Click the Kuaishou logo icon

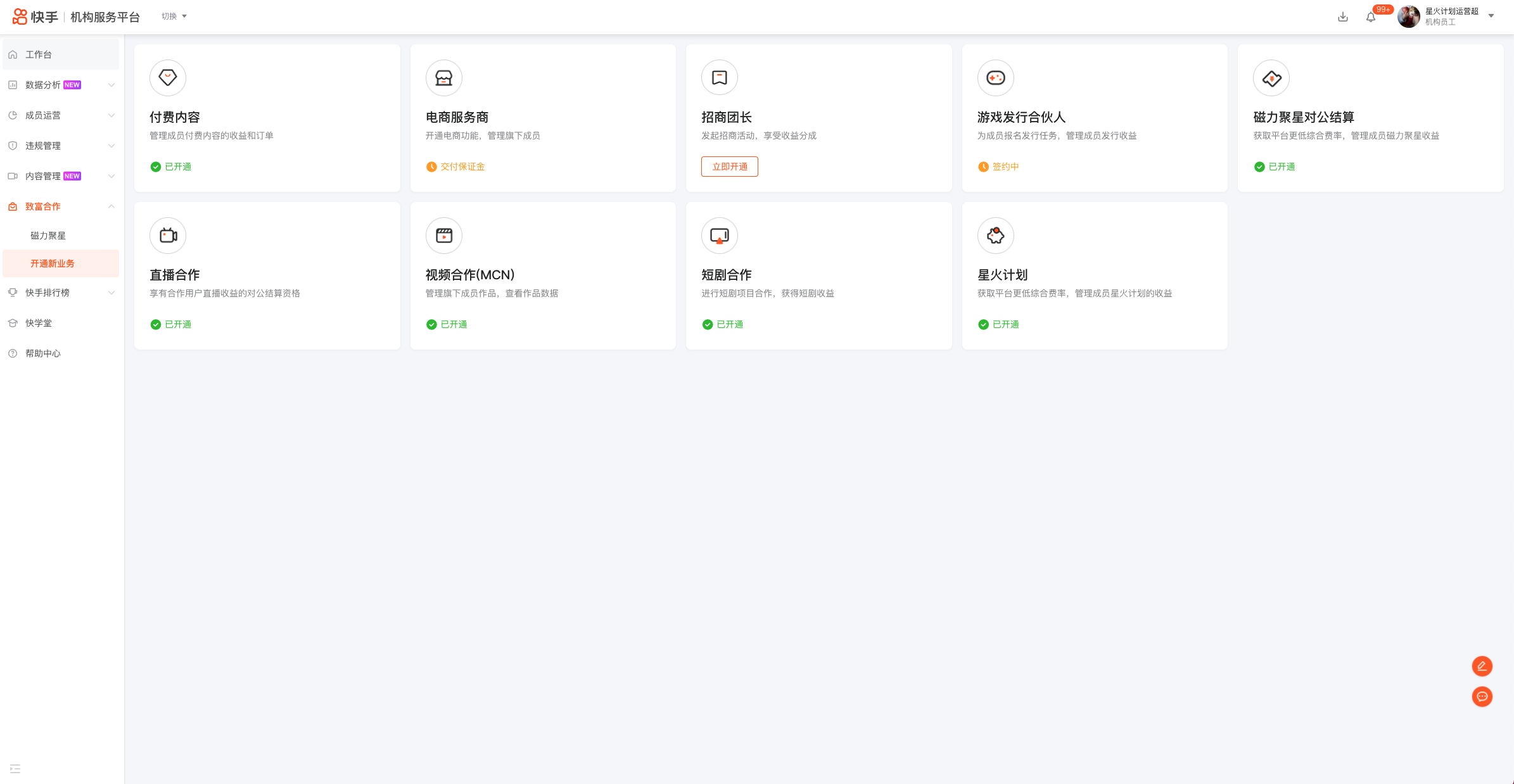point(20,16)
